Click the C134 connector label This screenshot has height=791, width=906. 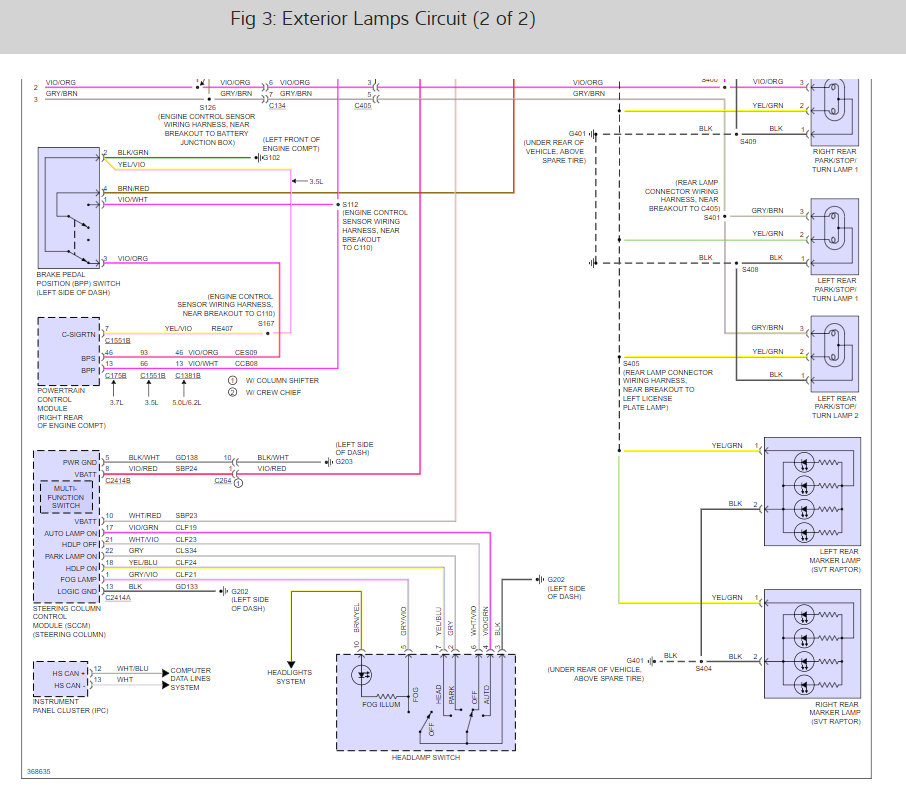point(277,106)
